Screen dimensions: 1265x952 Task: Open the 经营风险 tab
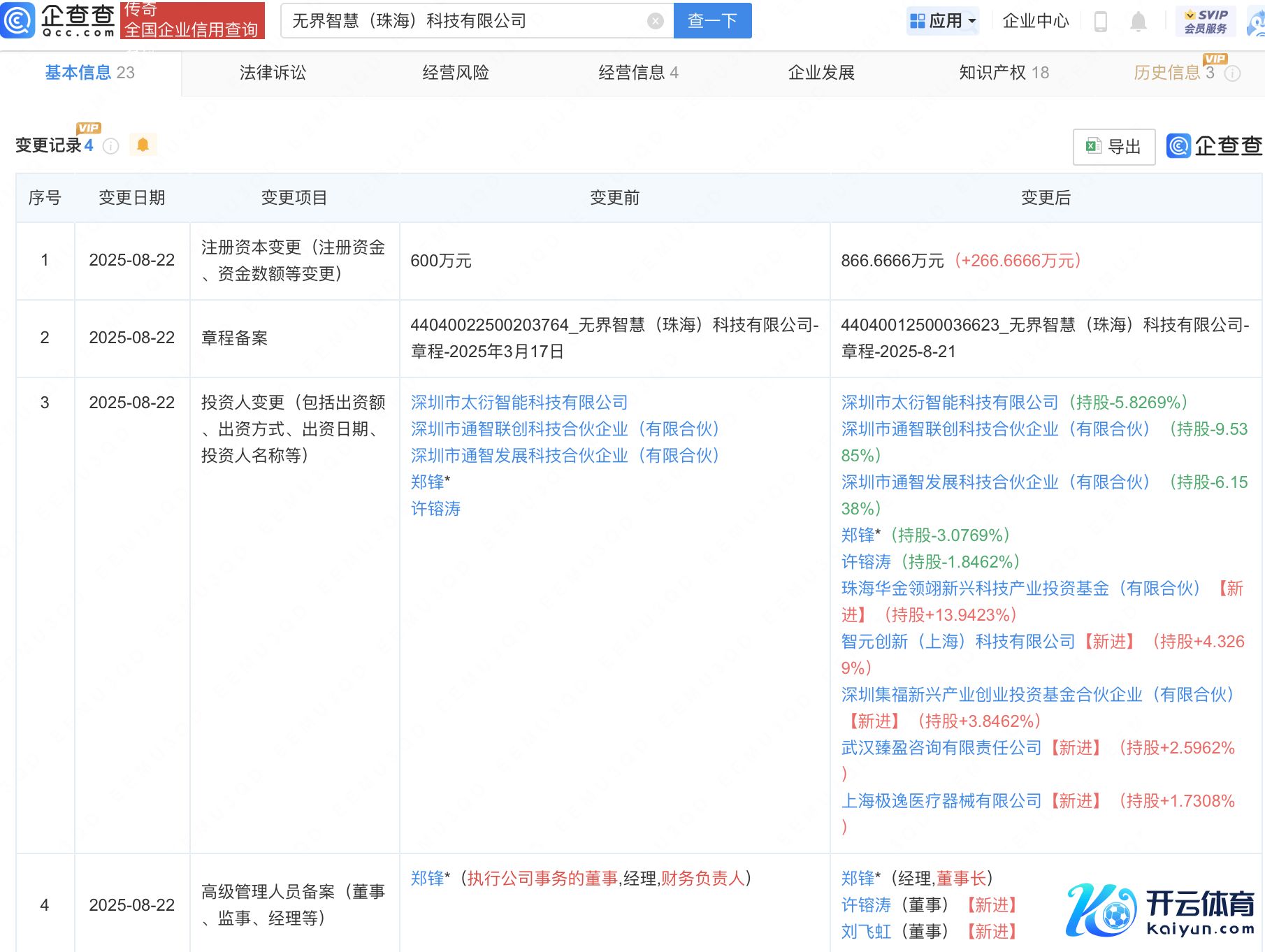(x=455, y=73)
